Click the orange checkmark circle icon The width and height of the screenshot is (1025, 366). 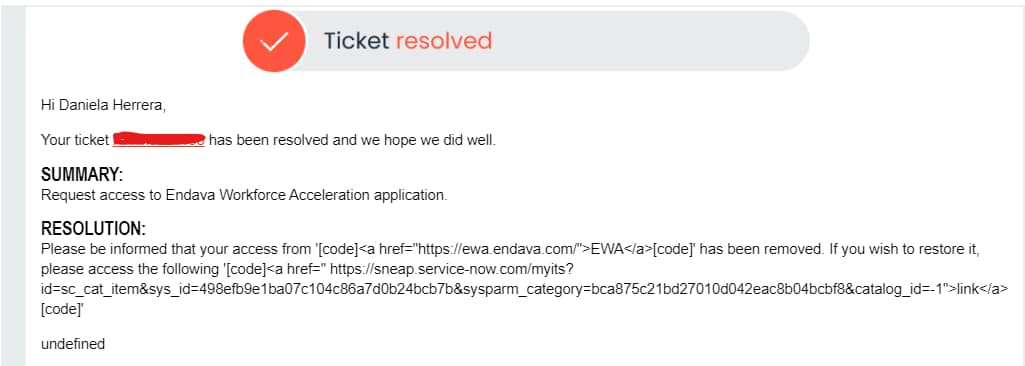pos(274,41)
